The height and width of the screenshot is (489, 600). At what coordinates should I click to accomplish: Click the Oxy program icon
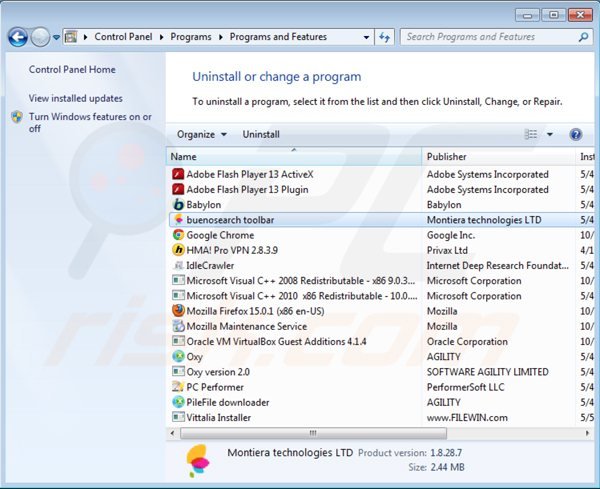click(178, 357)
